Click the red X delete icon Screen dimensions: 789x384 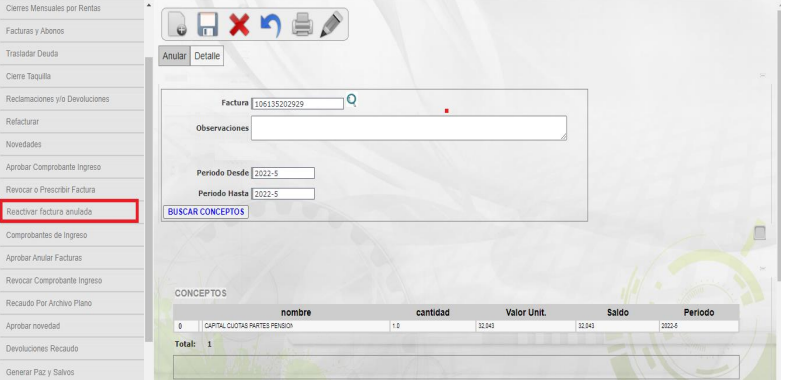point(239,24)
